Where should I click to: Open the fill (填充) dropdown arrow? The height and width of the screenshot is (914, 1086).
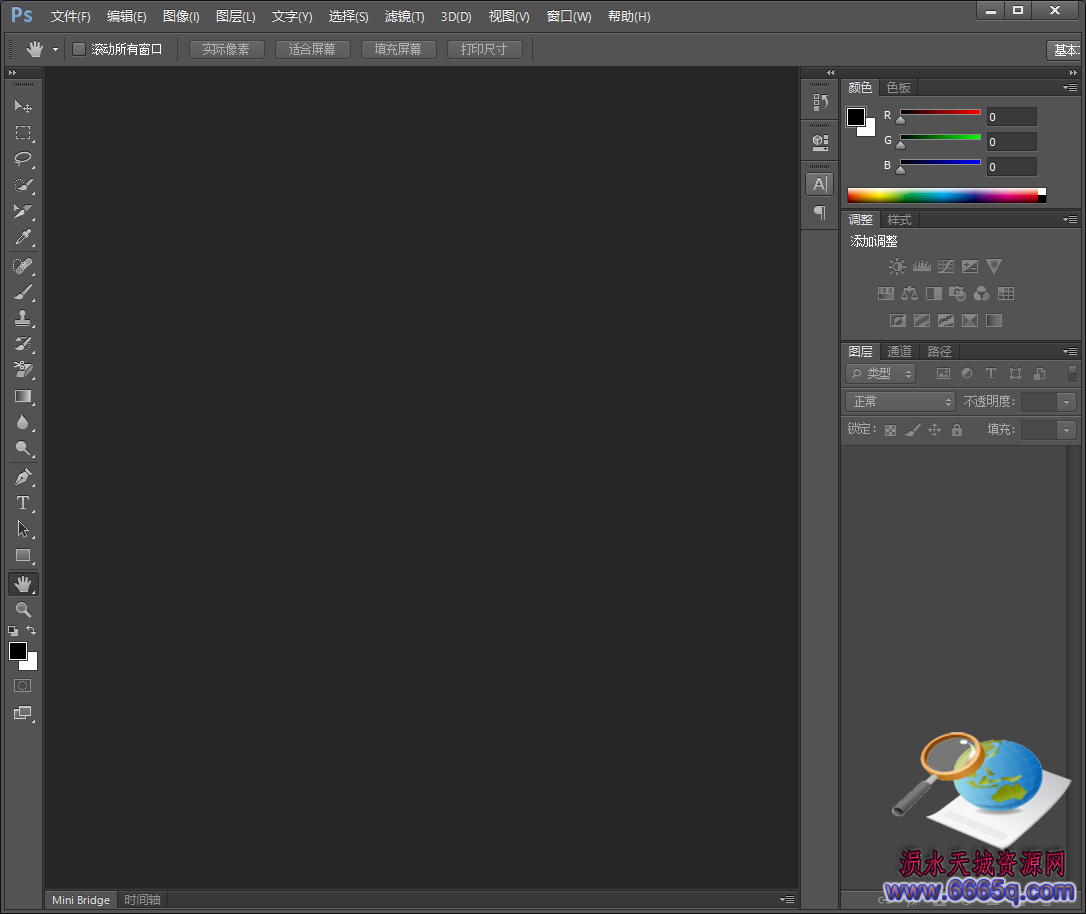click(x=1067, y=430)
